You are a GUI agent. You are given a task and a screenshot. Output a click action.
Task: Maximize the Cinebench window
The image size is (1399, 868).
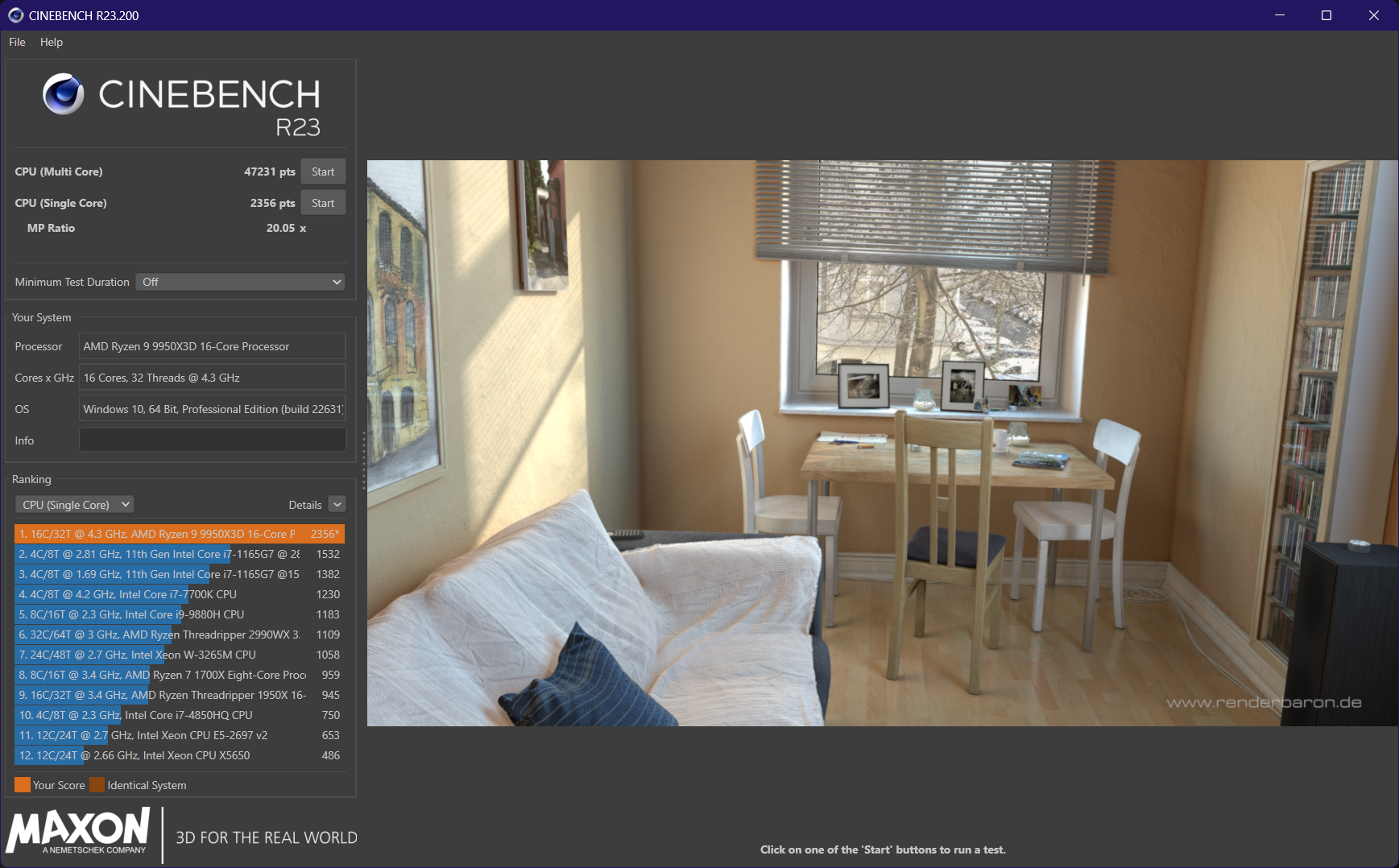click(x=1327, y=15)
